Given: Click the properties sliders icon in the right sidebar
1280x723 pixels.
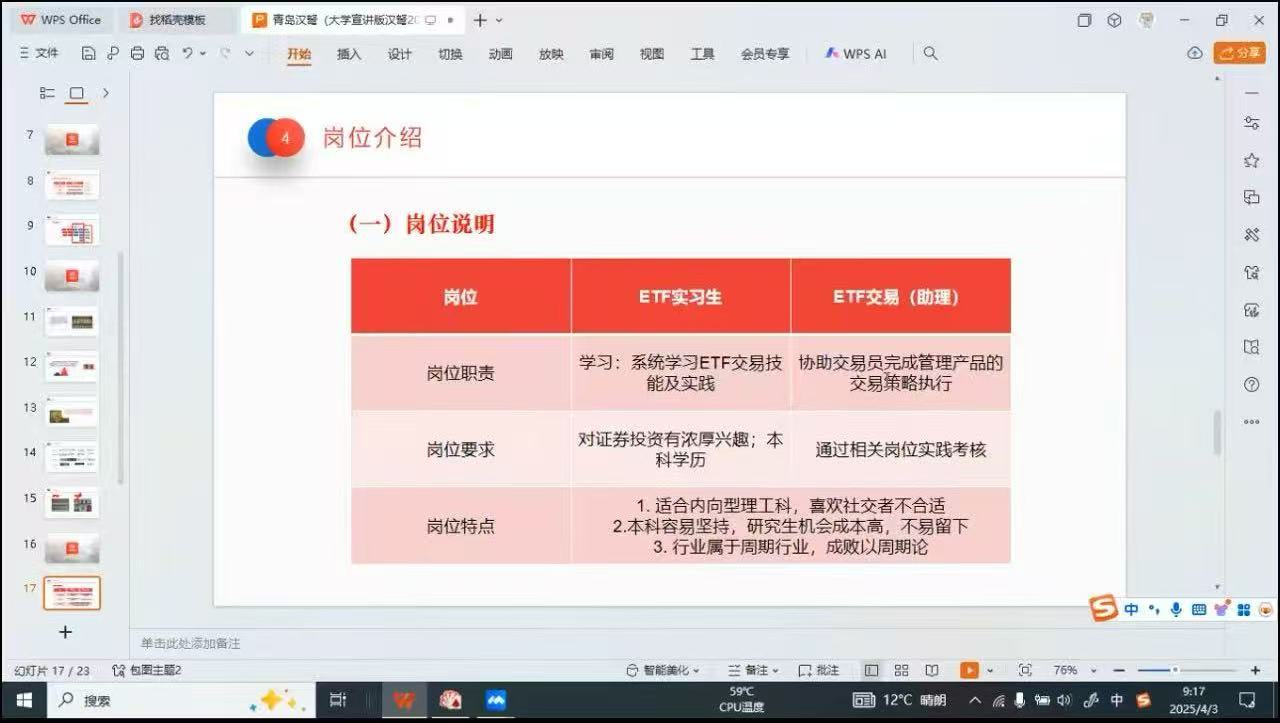Looking at the screenshot, I should click(x=1251, y=123).
